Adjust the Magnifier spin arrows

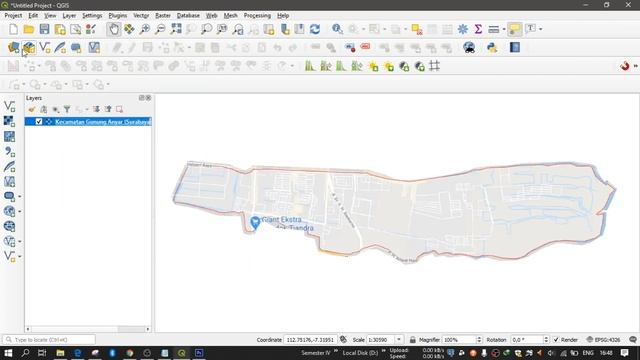[x=479, y=340]
